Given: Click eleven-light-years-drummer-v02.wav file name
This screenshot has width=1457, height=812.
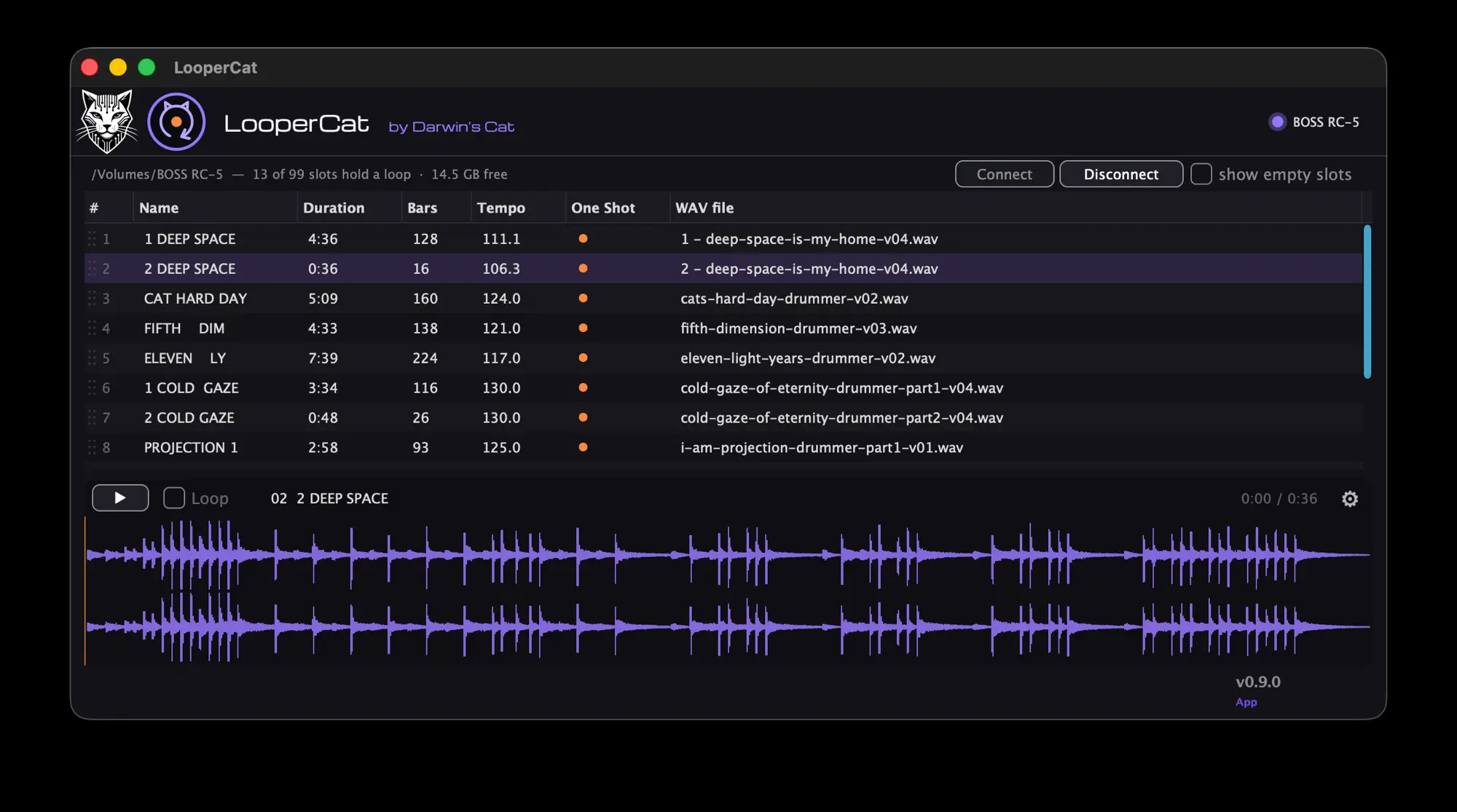Looking at the screenshot, I should tap(808, 358).
